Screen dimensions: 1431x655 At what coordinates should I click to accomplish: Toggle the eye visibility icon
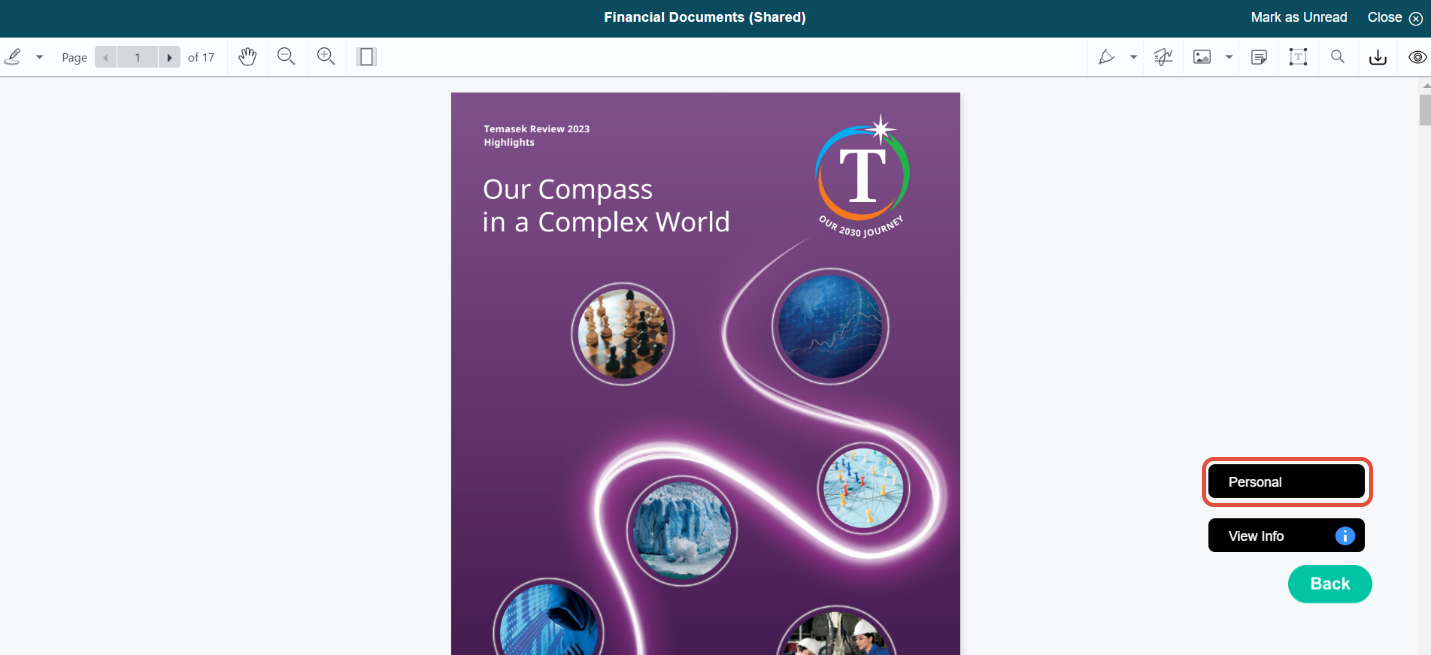(1417, 57)
